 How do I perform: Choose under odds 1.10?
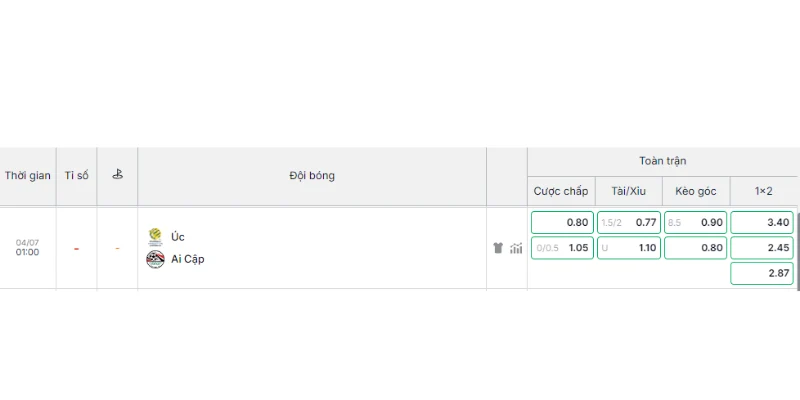(629, 248)
